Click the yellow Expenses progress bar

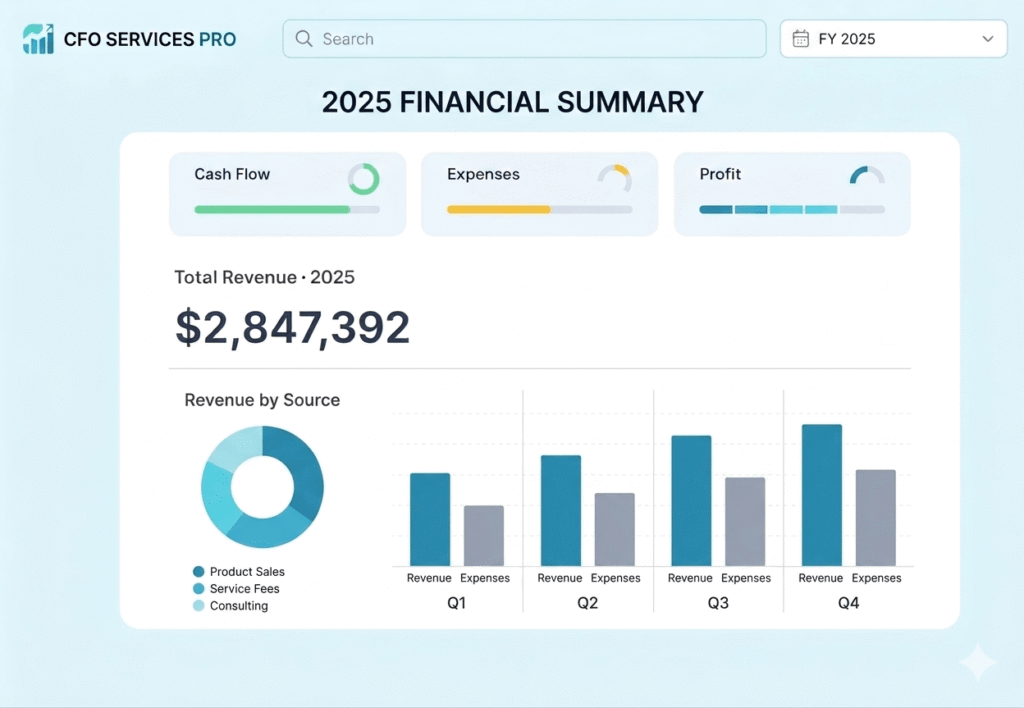539,210
